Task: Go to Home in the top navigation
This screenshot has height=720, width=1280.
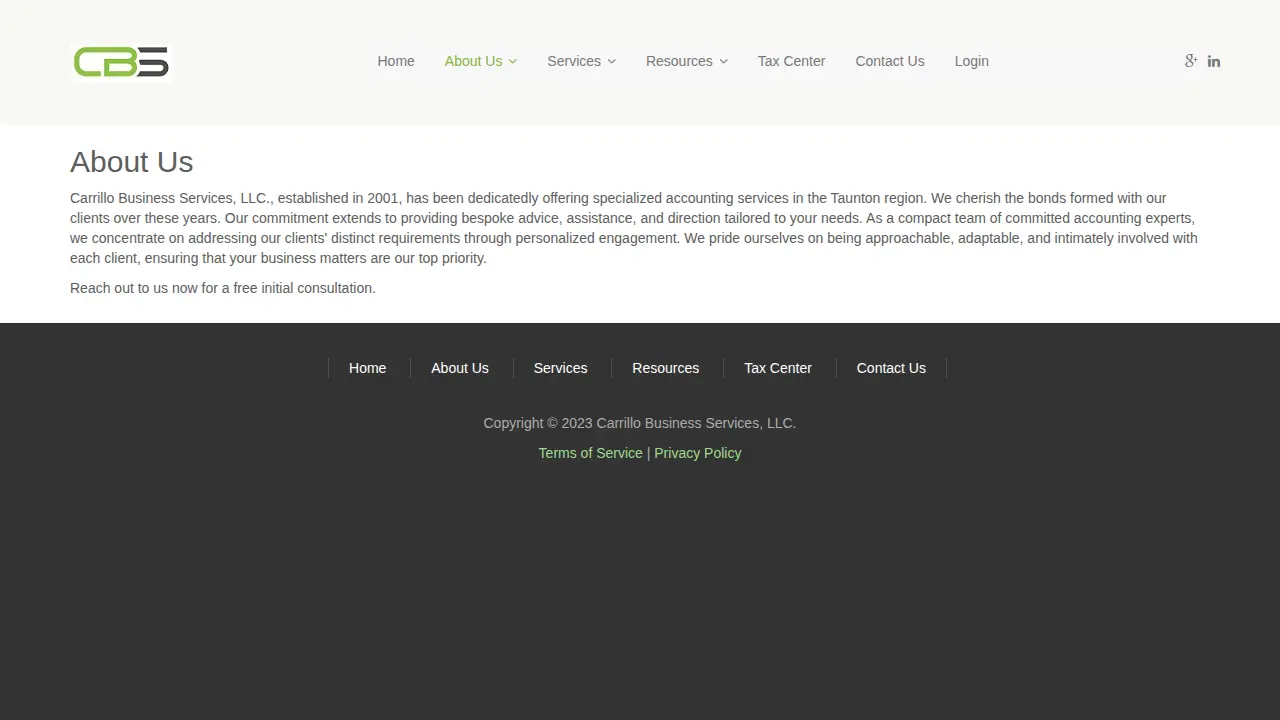Action: click(396, 61)
